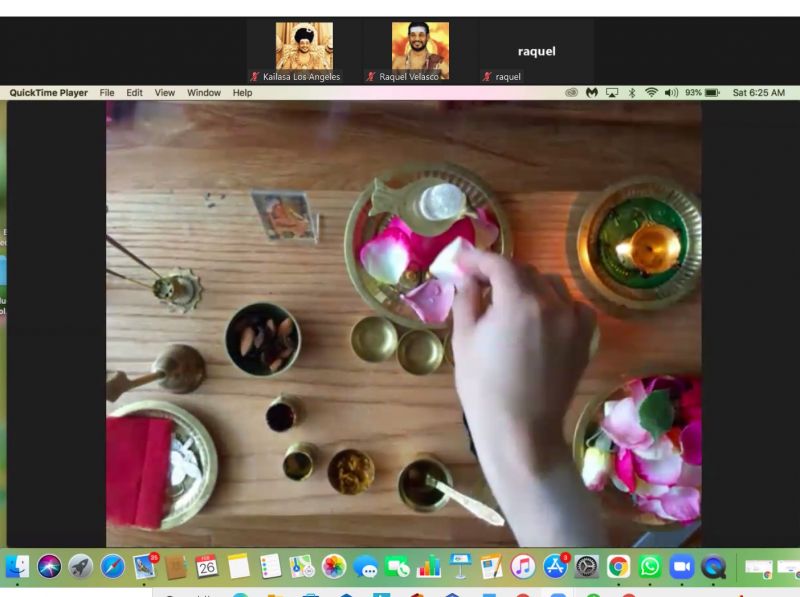Open the QuickTime Player application menu

tap(48, 93)
